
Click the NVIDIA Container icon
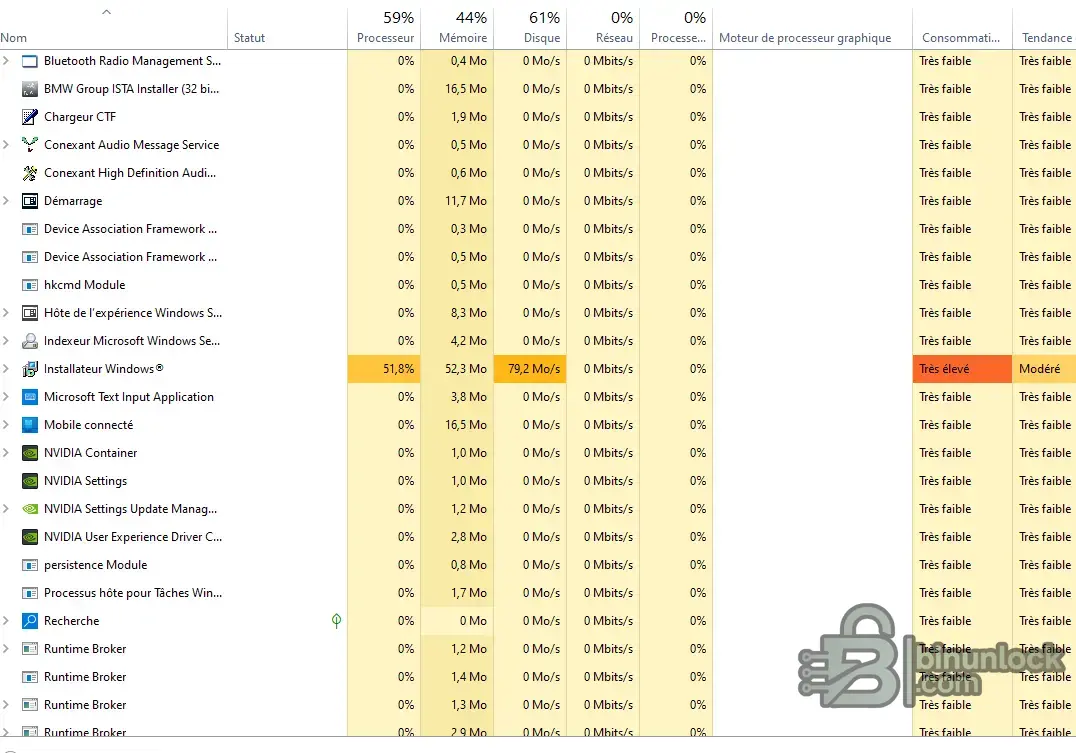coord(30,453)
